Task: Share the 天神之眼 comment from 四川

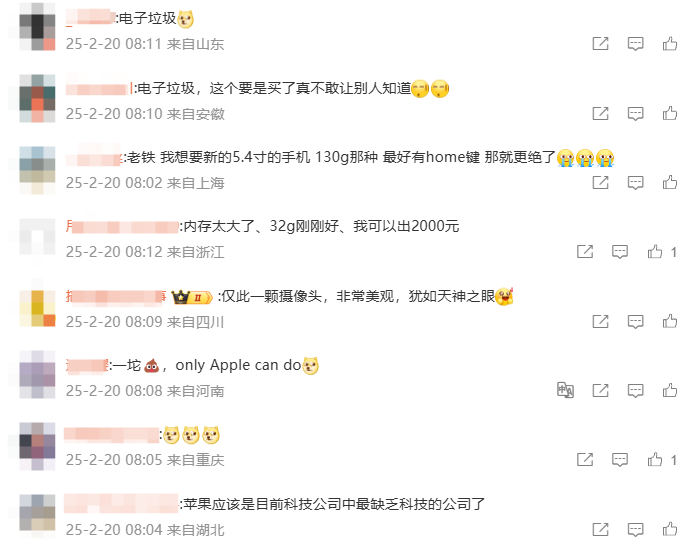Action: (601, 321)
